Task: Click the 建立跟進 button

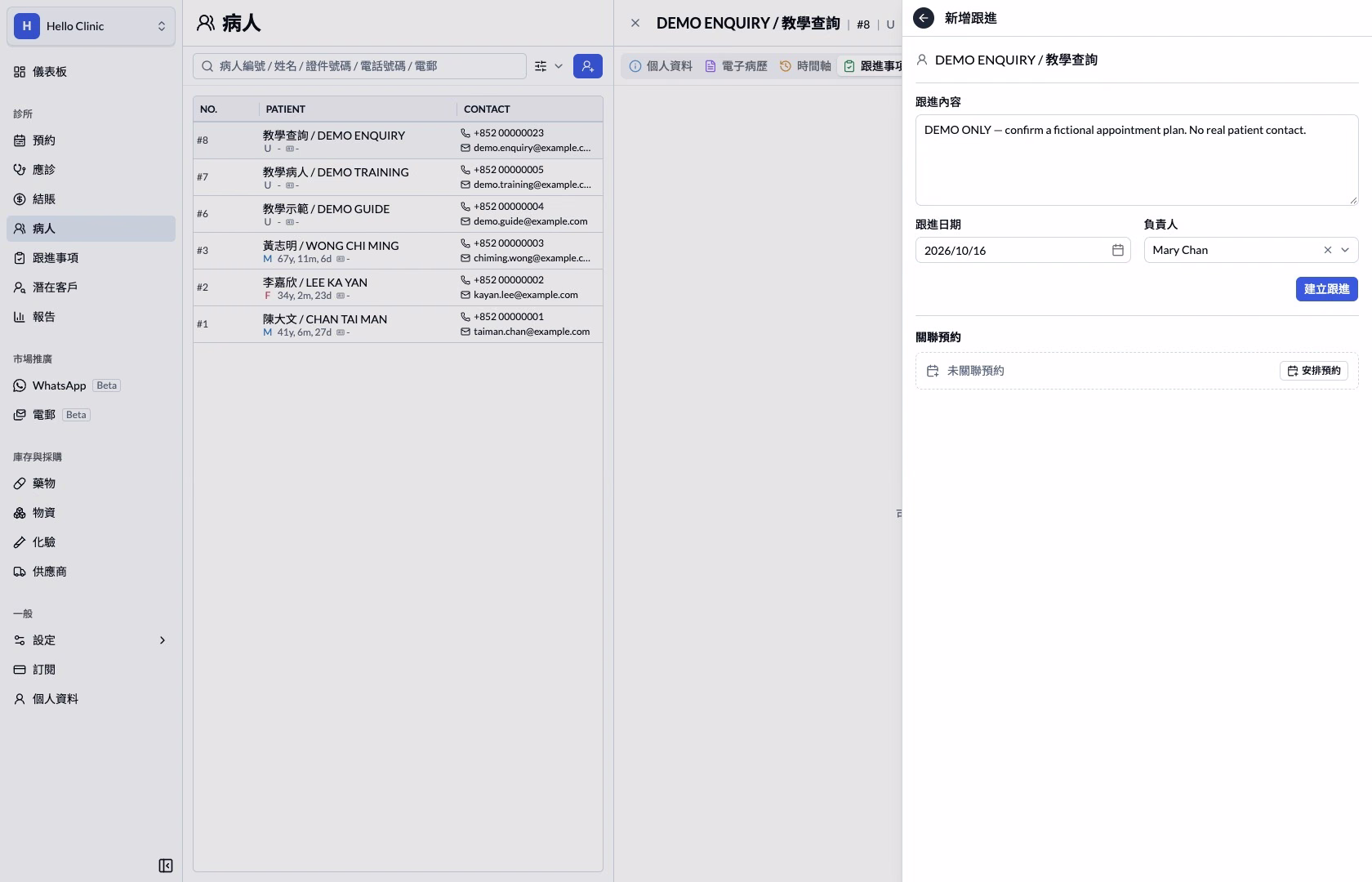Action: click(x=1326, y=289)
